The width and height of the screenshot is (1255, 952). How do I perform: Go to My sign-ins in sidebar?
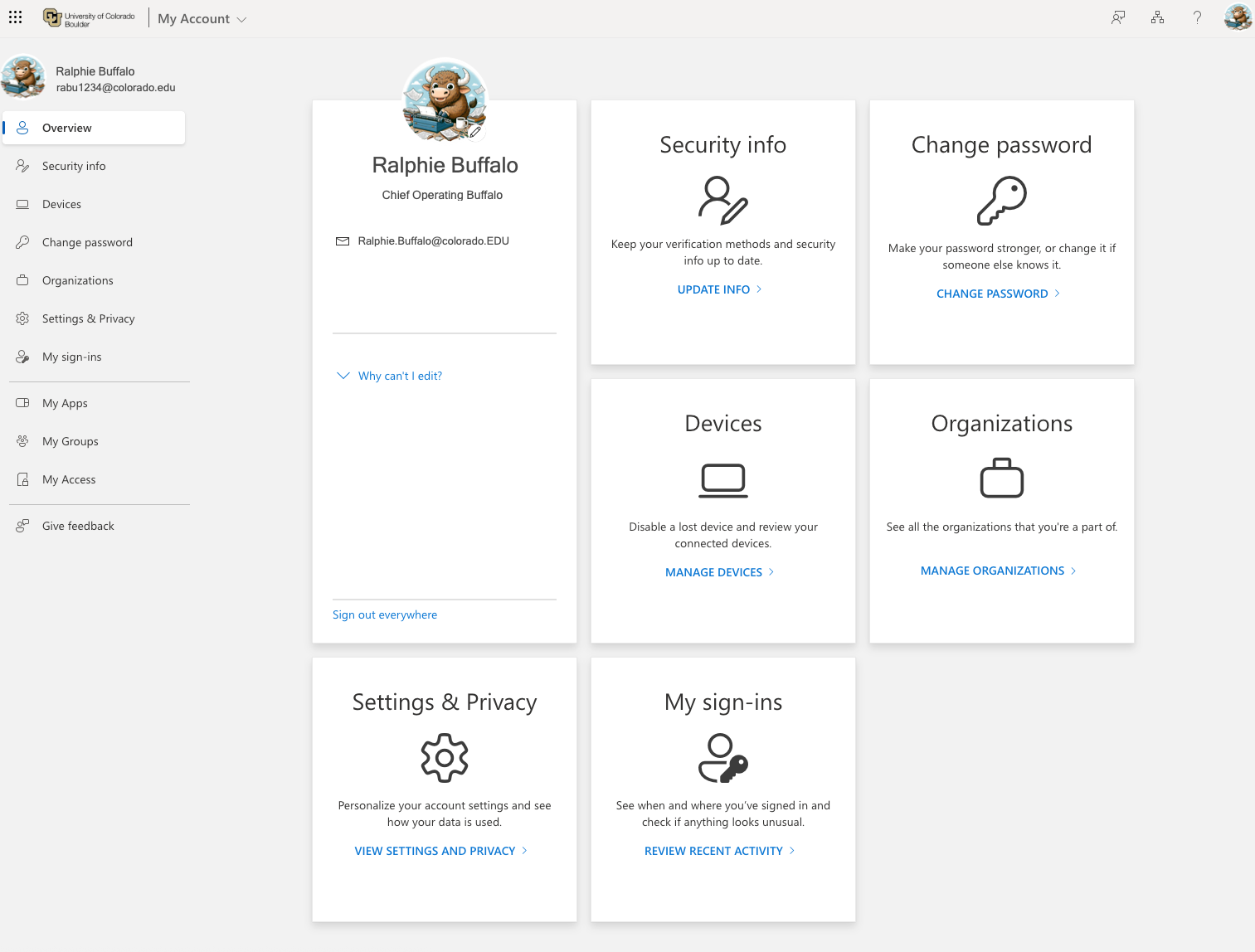pos(72,357)
